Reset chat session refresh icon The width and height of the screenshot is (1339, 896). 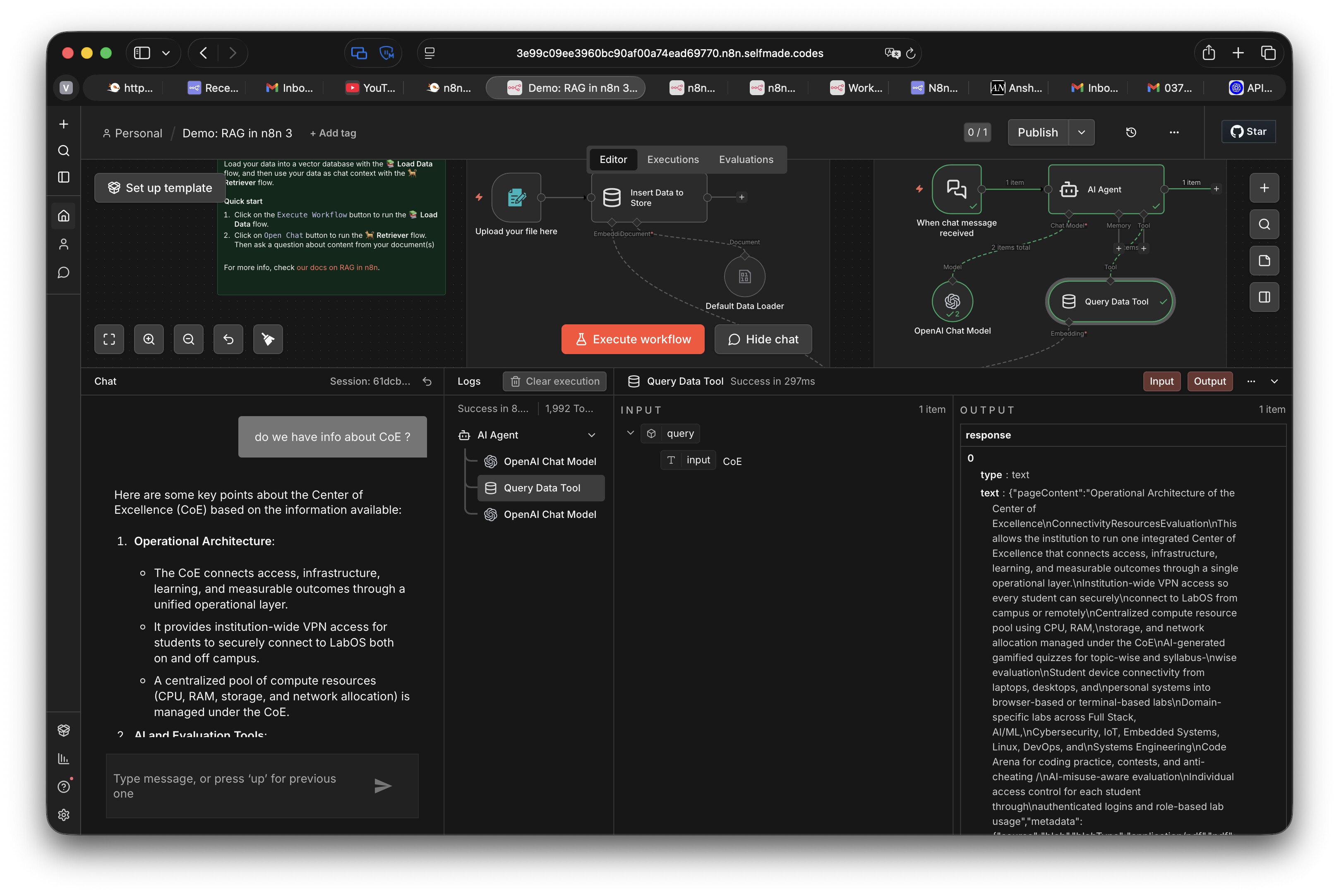click(x=427, y=381)
